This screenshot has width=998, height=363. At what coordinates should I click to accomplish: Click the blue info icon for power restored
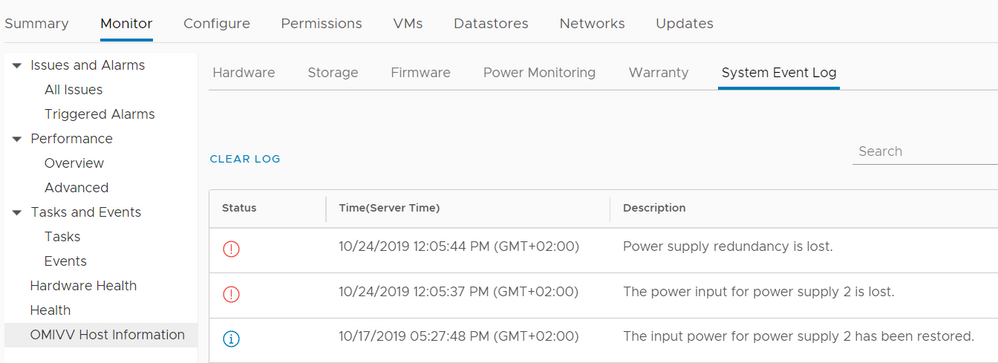231,339
